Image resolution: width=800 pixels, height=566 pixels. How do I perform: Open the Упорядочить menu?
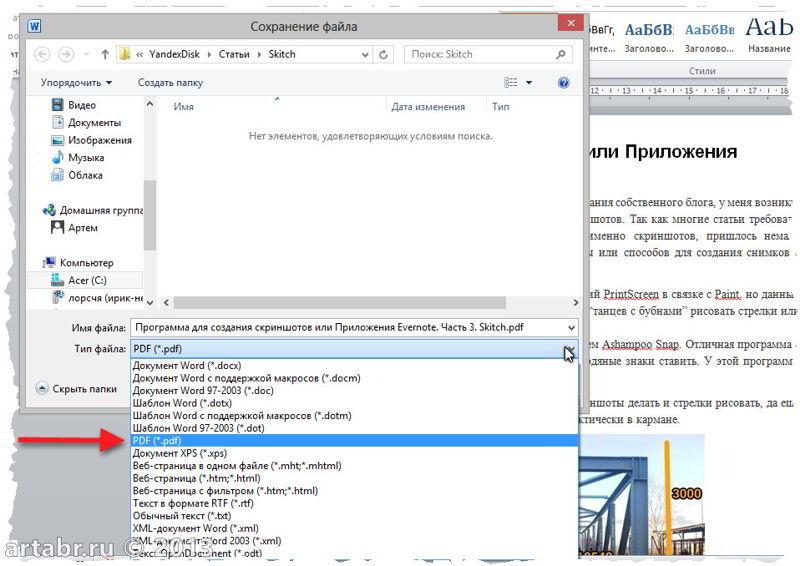coord(76,83)
